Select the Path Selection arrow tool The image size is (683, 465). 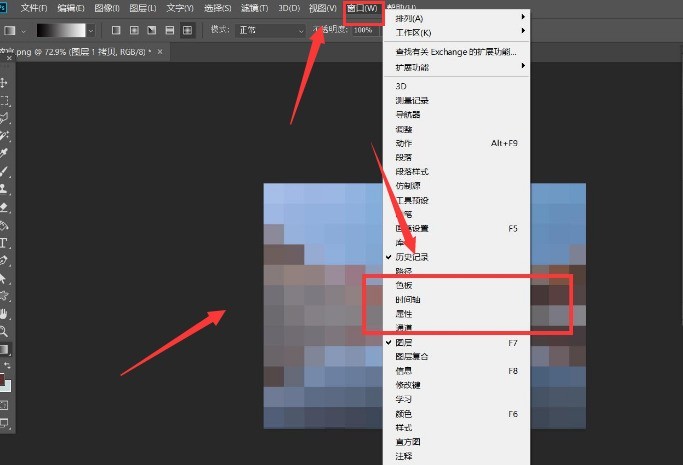pos(4,279)
